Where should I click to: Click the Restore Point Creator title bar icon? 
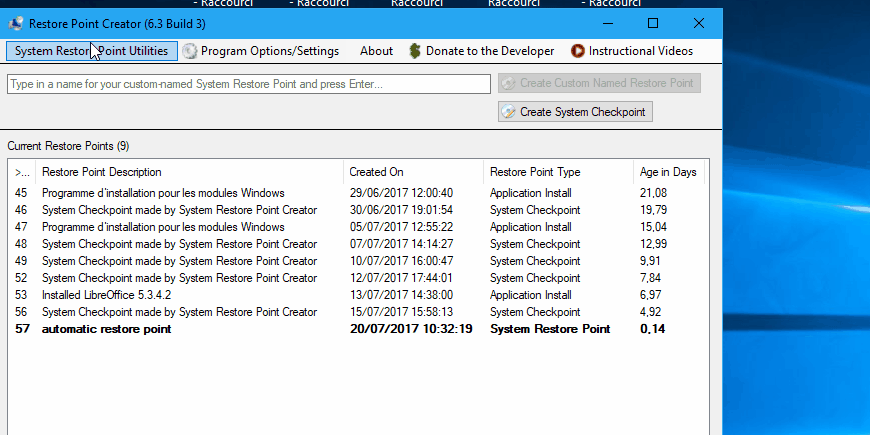point(16,24)
